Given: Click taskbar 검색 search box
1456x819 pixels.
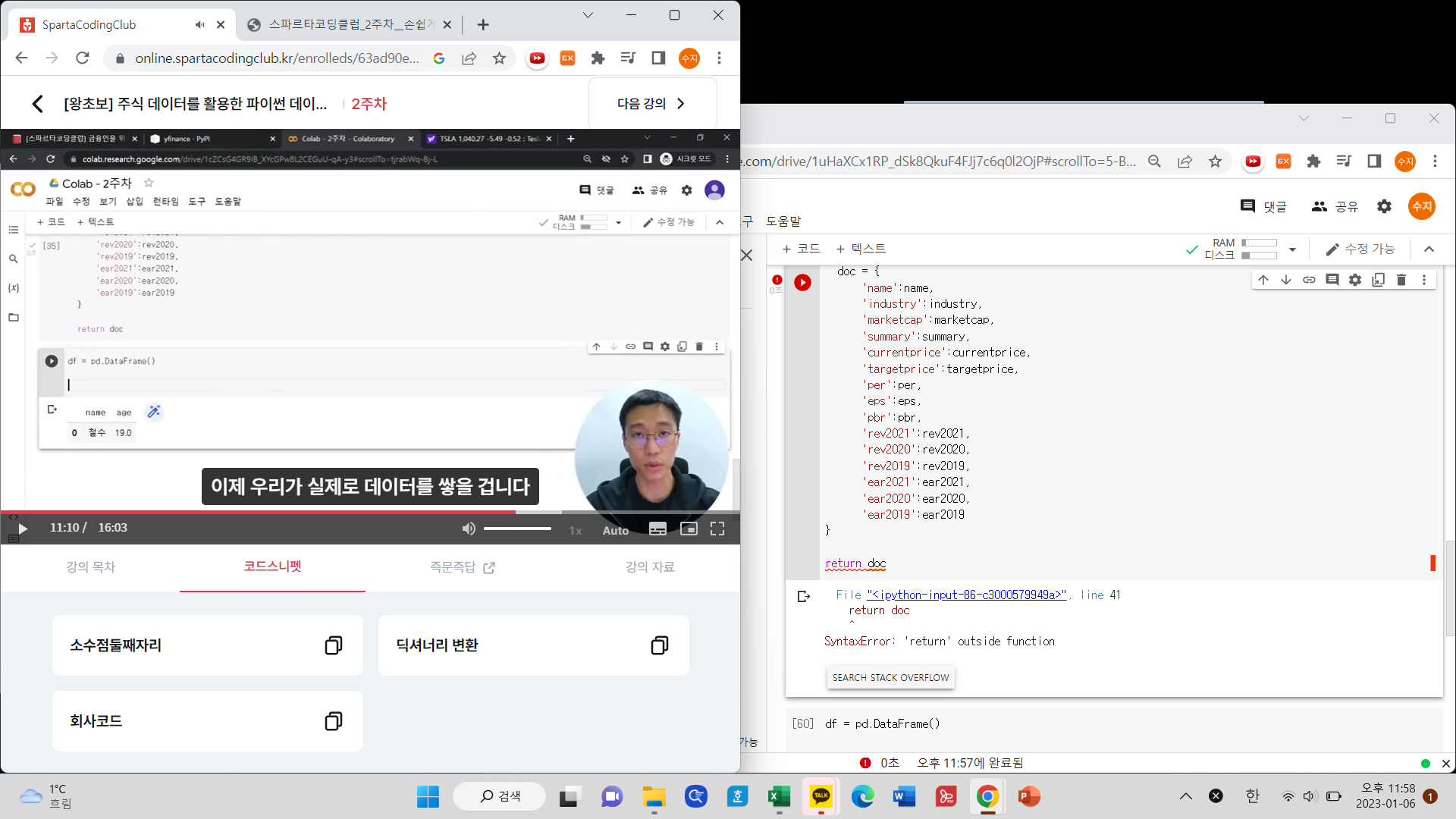Looking at the screenshot, I should coord(500,796).
